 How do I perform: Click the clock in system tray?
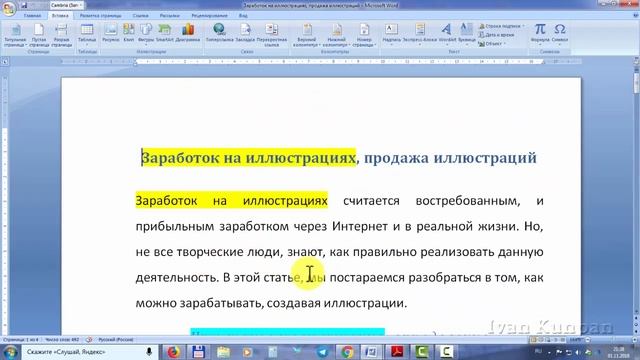619,352
